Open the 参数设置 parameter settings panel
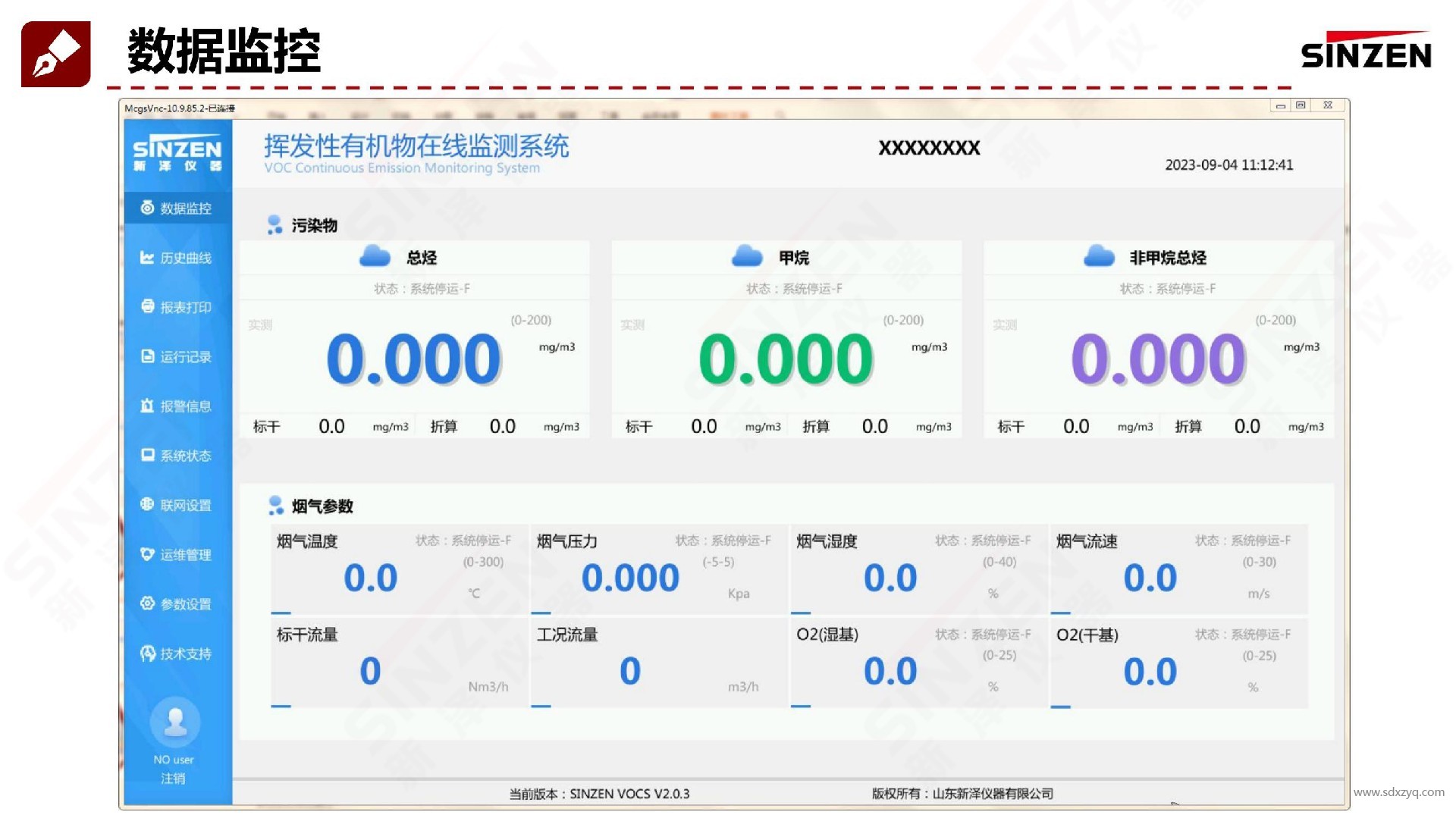This screenshot has width=1456, height=818. [176, 603]
